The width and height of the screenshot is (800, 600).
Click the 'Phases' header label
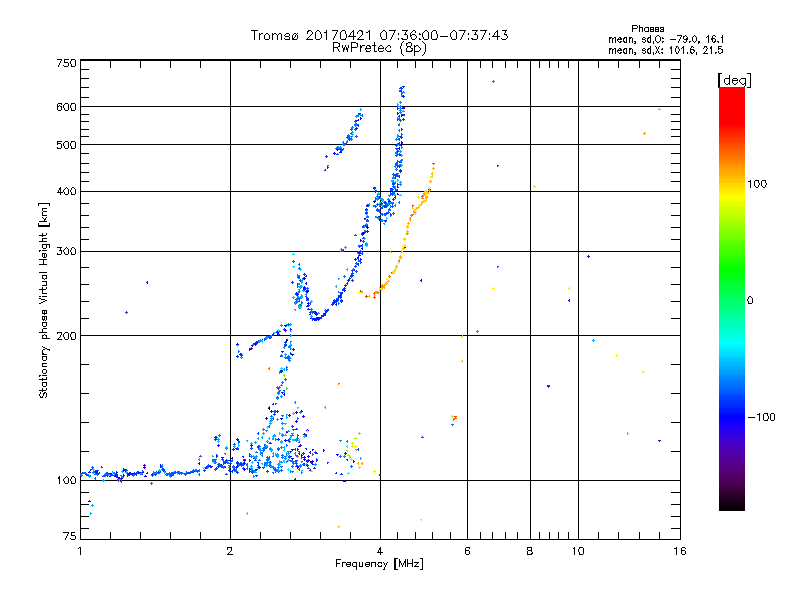coord(647,29)
